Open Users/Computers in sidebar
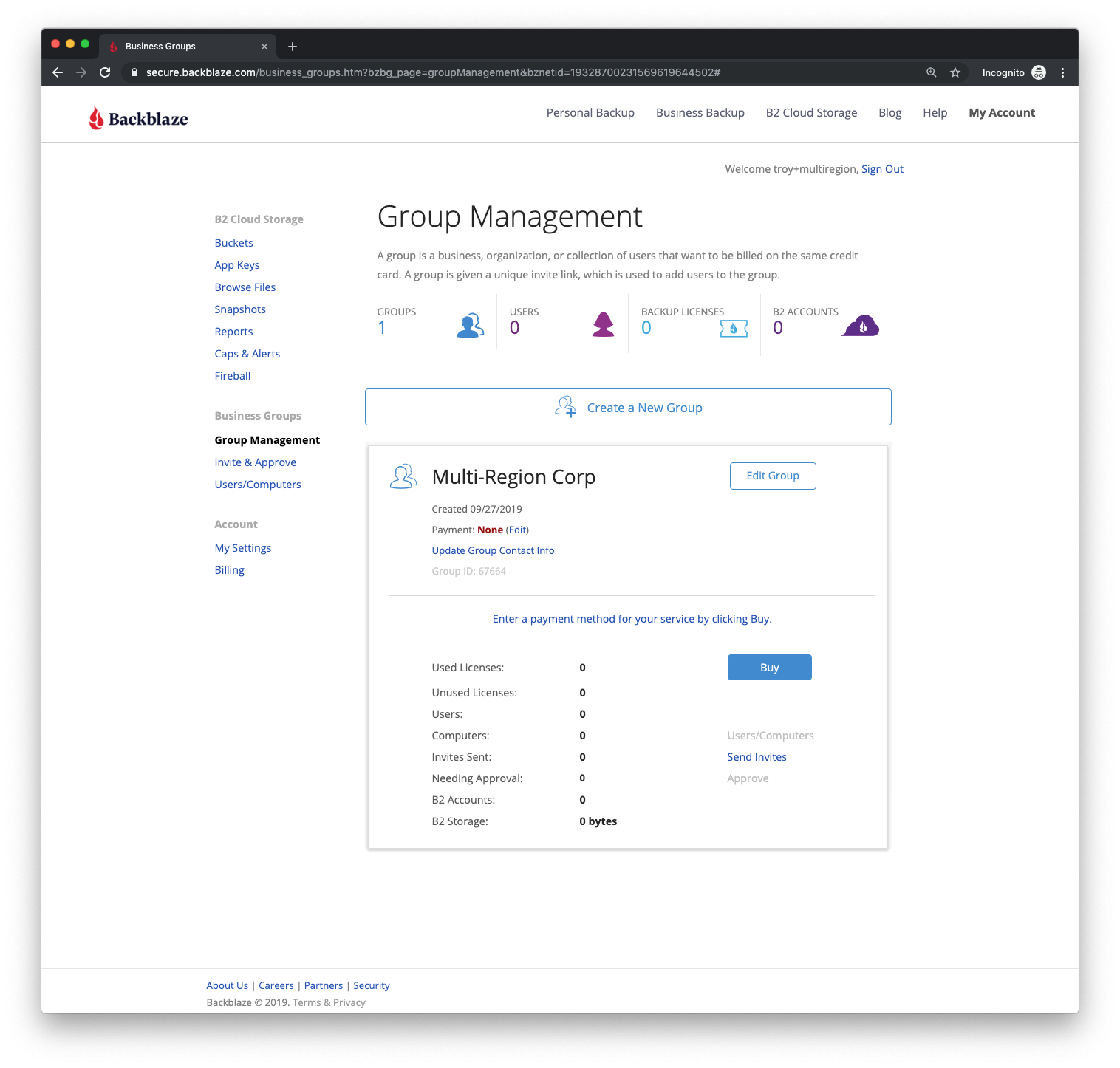 (258, 485)
